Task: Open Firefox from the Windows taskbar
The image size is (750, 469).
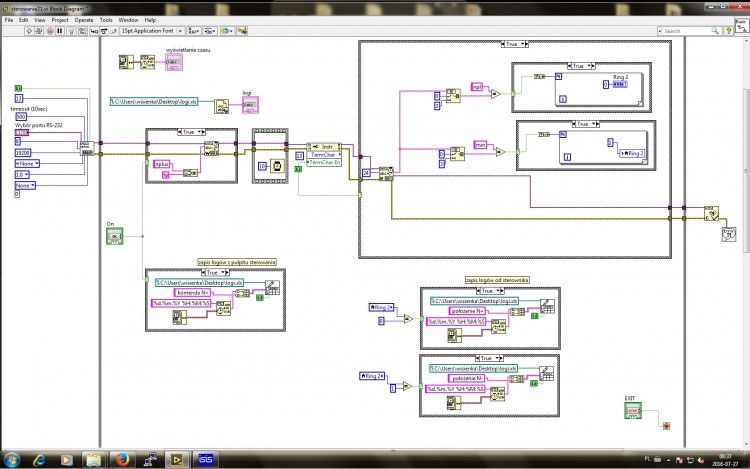Action: coord(122,459)
